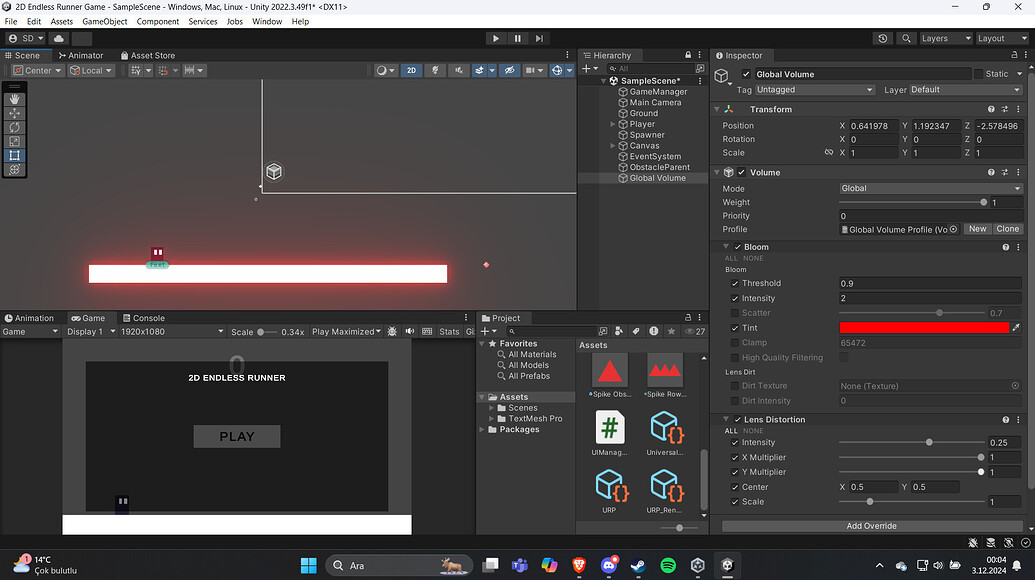The height and width of the screenshot is (580, 1035).
Task: Enable High Quality Filtering in Bloom settings
Action: pyautogui.click(x=736, y=357)
